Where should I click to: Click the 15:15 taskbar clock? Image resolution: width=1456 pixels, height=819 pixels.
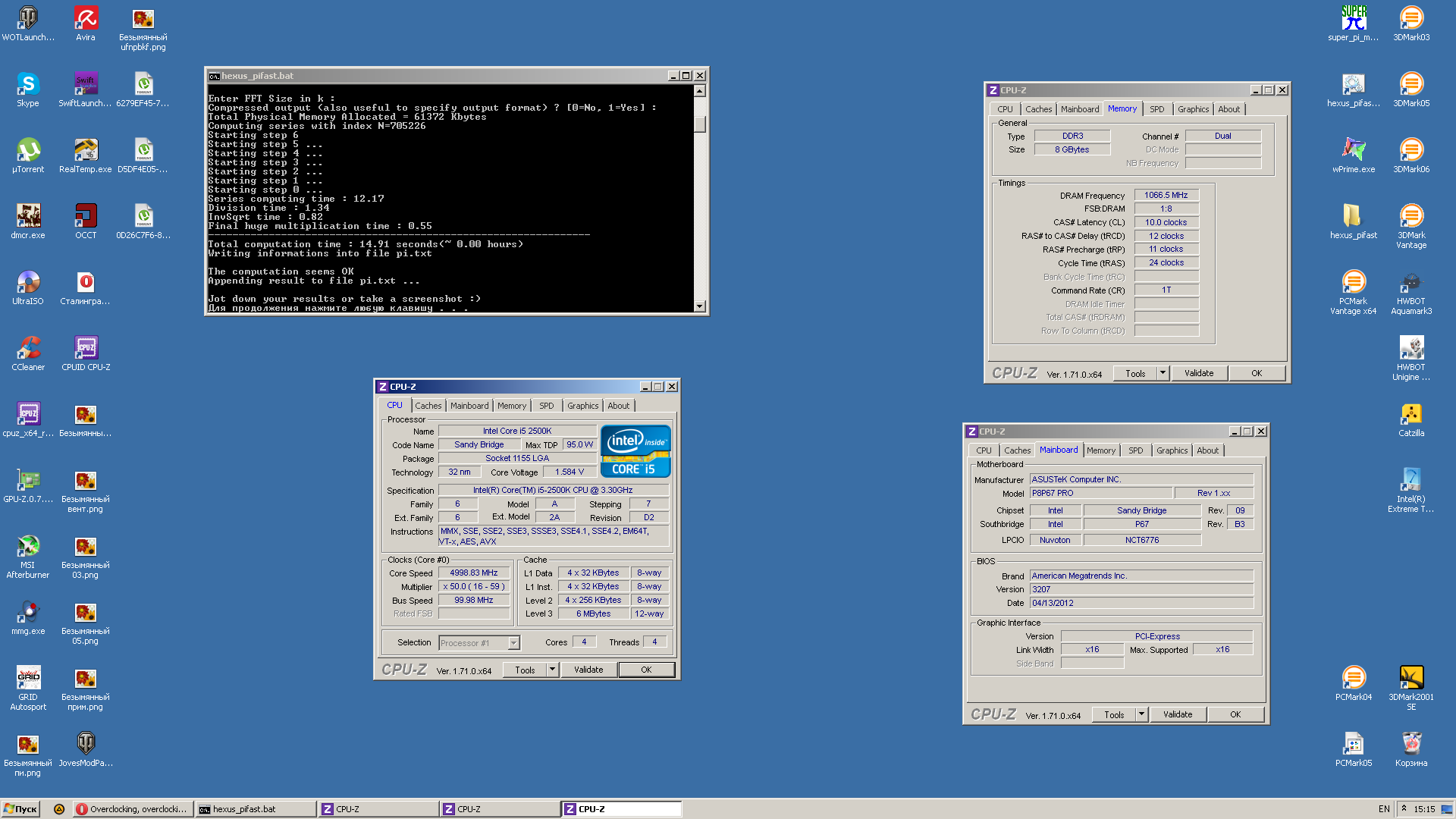pyautogui.click(x=1423, y=809)
